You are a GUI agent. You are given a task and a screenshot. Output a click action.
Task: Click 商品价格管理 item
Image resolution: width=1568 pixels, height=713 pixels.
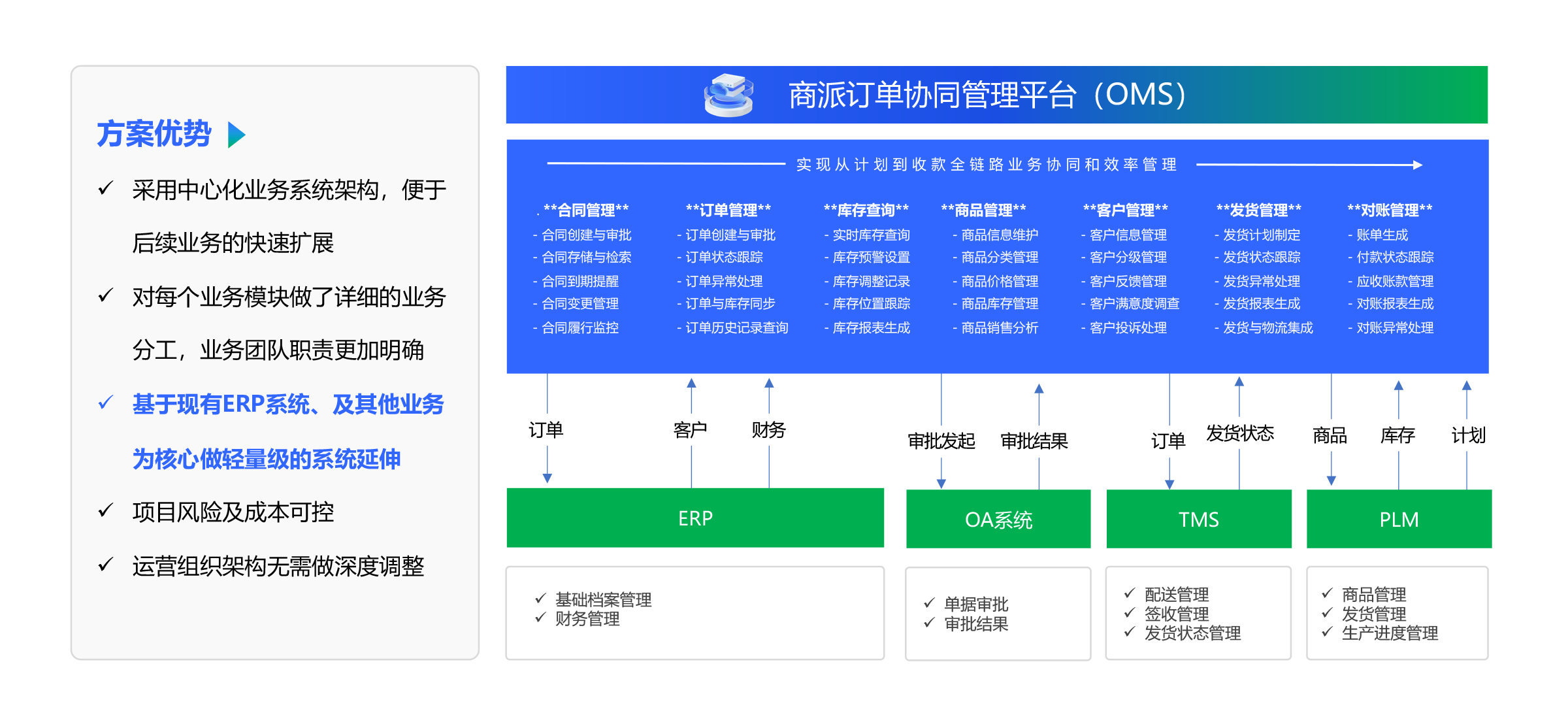(996, 281)
